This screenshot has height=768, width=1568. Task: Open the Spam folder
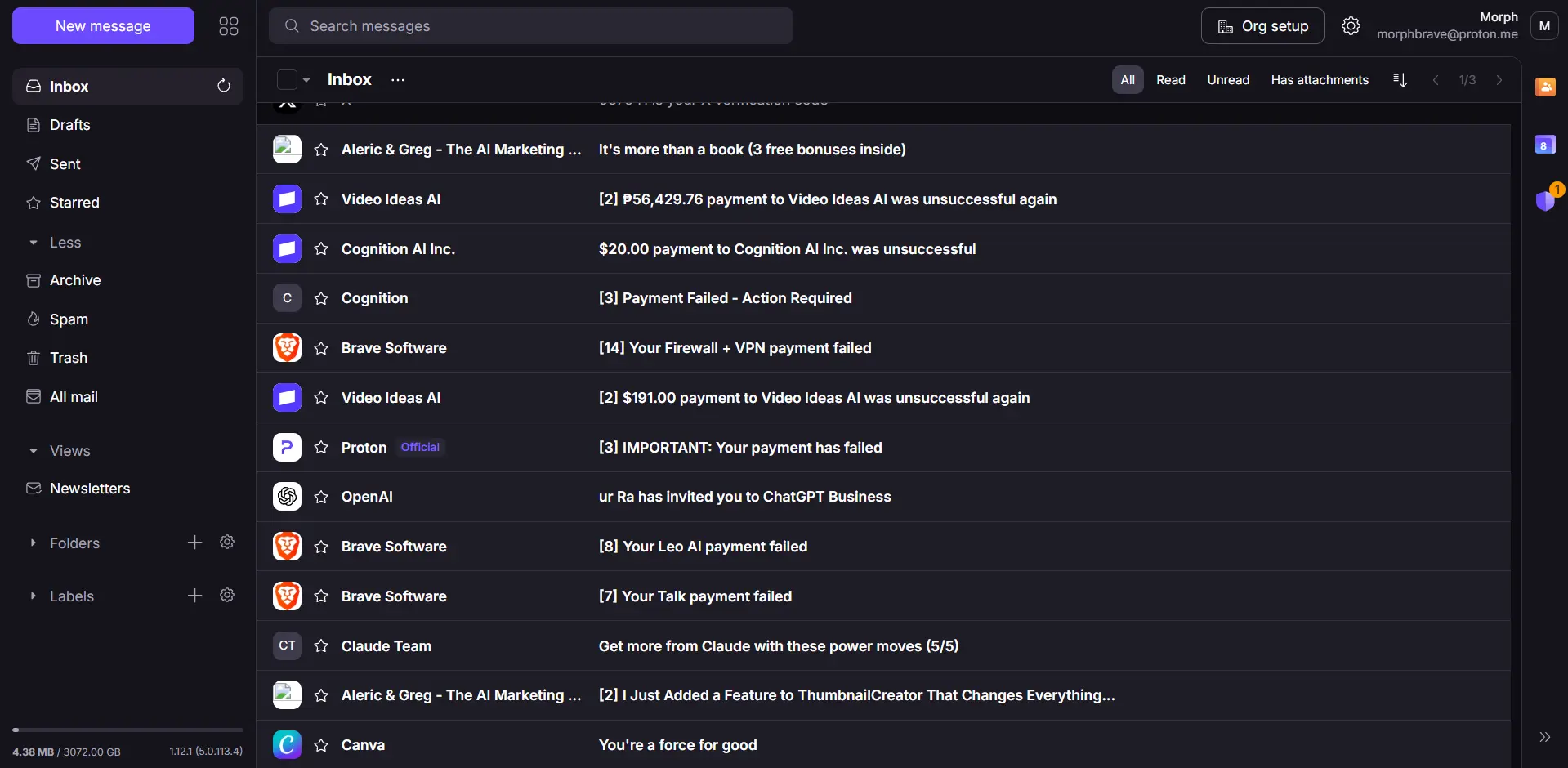(x=127, y=319)
